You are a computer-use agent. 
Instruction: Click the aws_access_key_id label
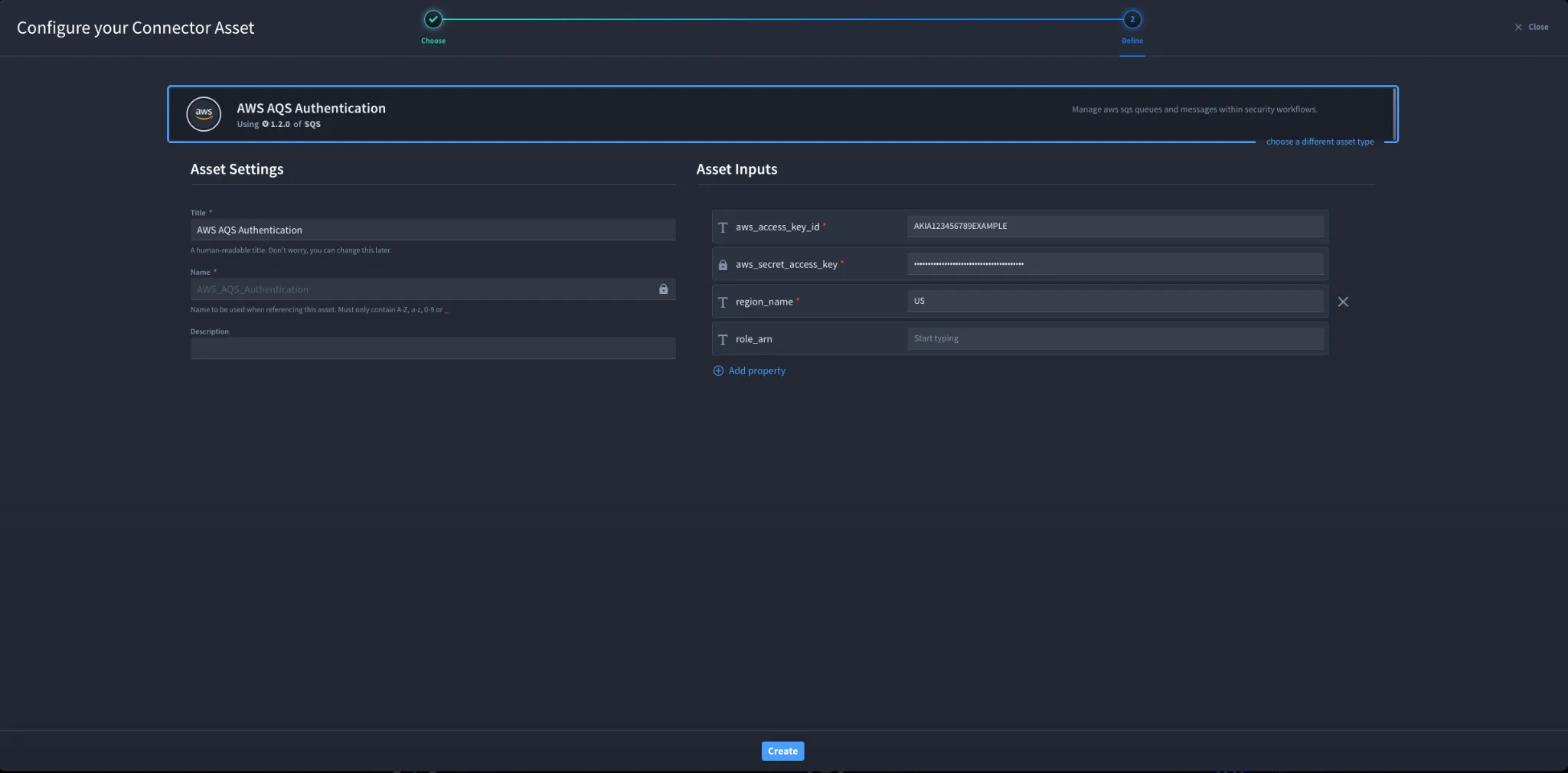[777, 227]
